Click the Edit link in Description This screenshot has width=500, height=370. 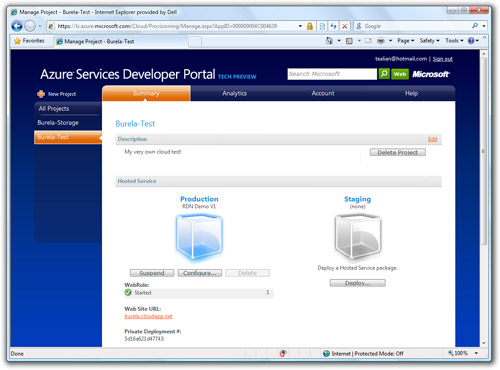tap(432, 139)
